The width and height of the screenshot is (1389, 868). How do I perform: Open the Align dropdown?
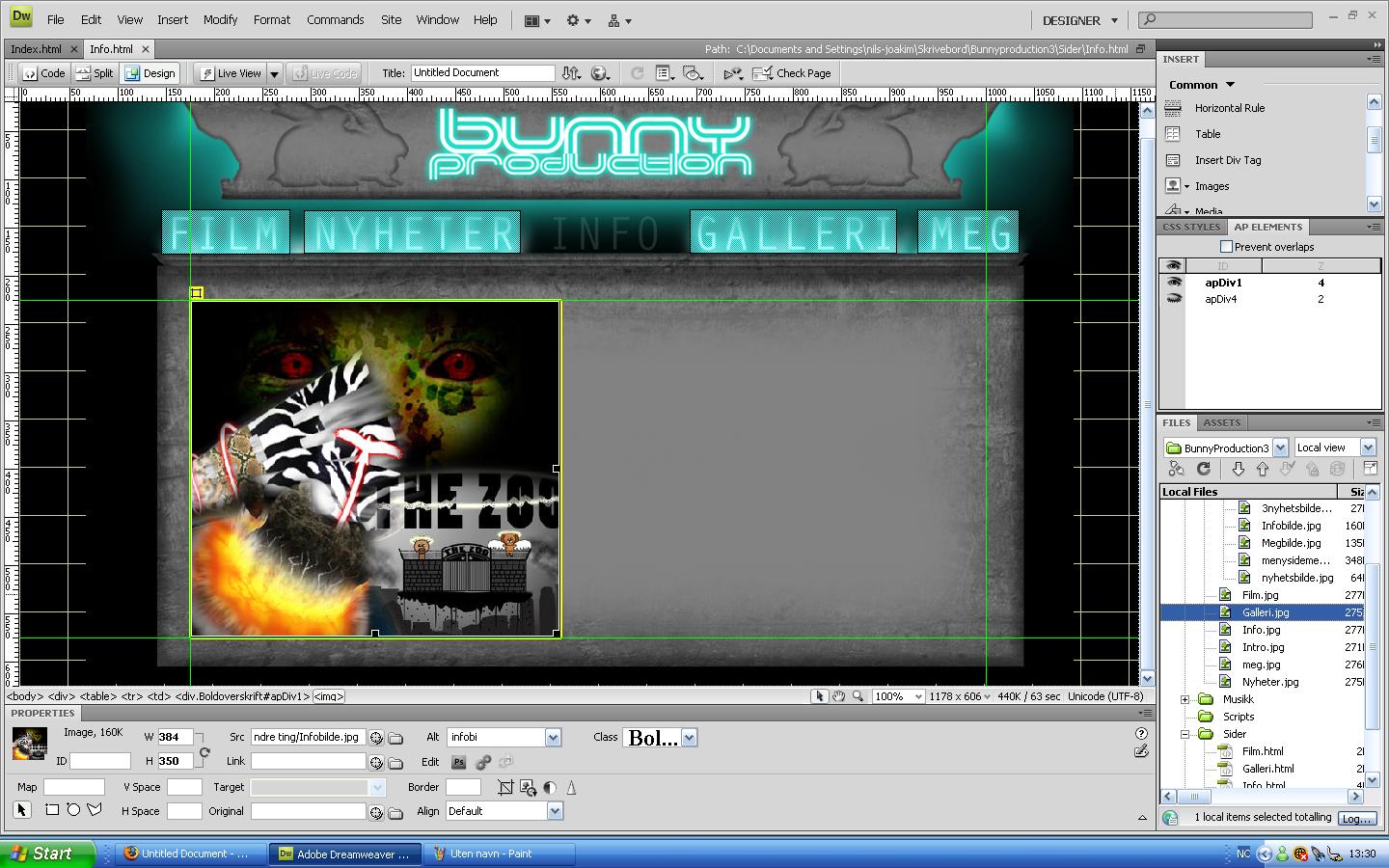point(555,811)
